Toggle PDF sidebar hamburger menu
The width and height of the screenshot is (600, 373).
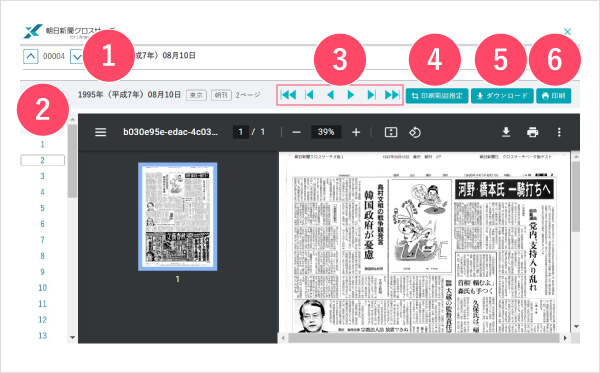pos(101,132)
